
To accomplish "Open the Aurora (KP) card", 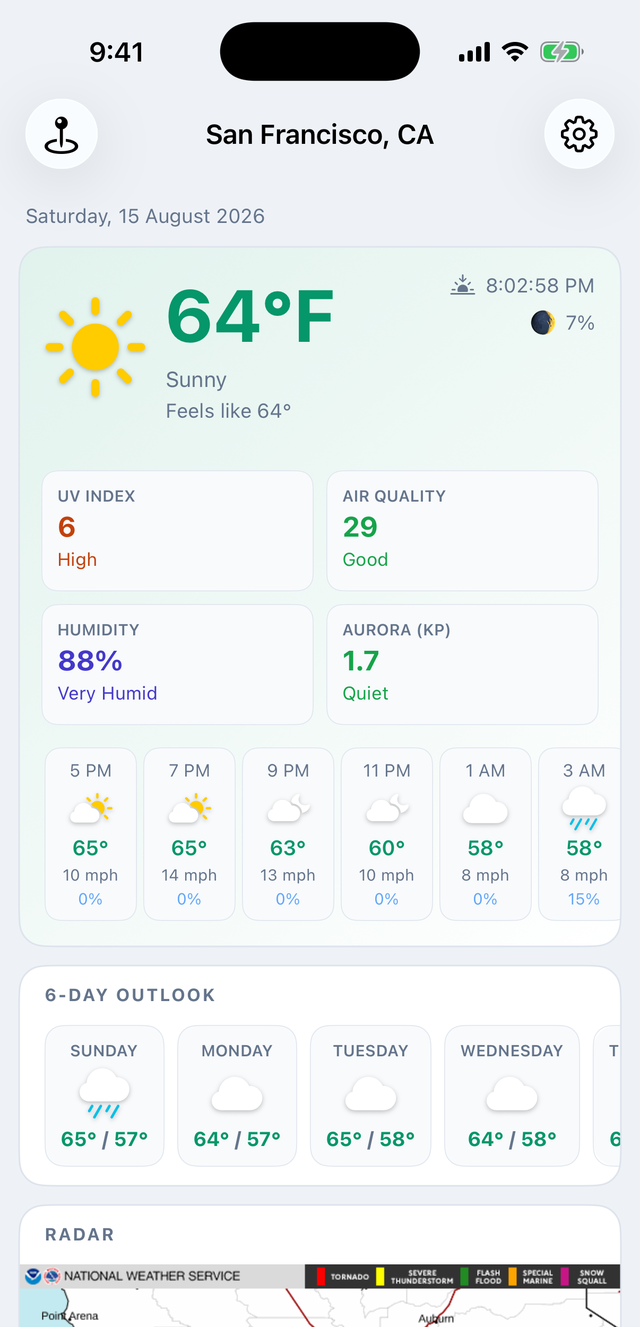I will [x=462, y=664].
